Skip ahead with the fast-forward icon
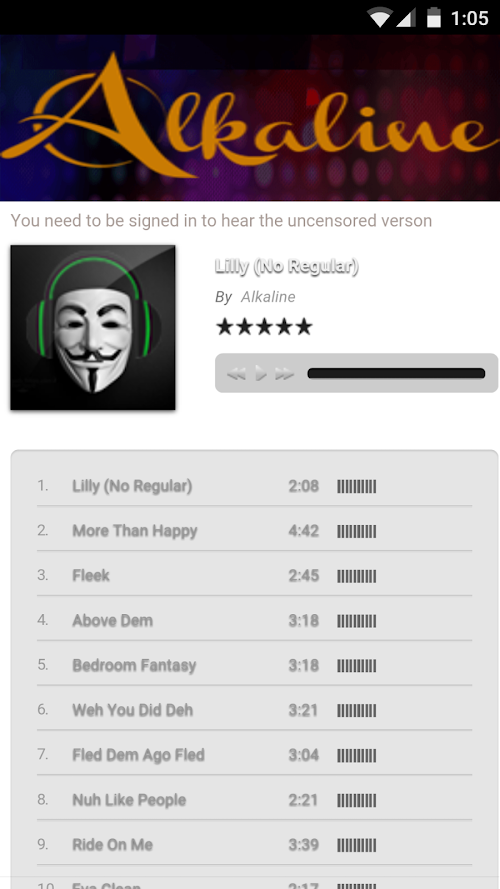The image size is (500, 889). (285, 373)
